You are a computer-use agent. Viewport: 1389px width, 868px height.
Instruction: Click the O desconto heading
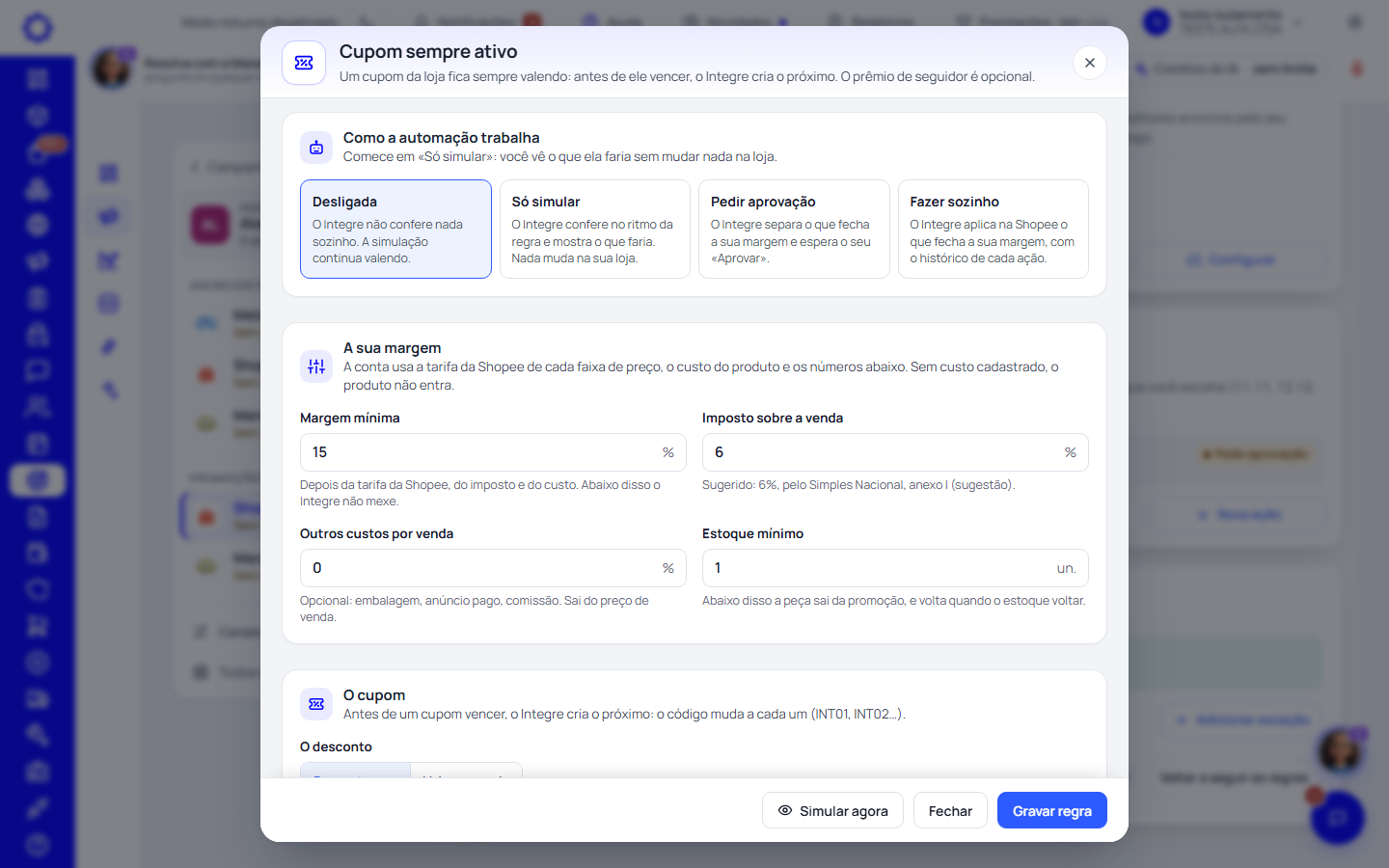pos(336,746)
